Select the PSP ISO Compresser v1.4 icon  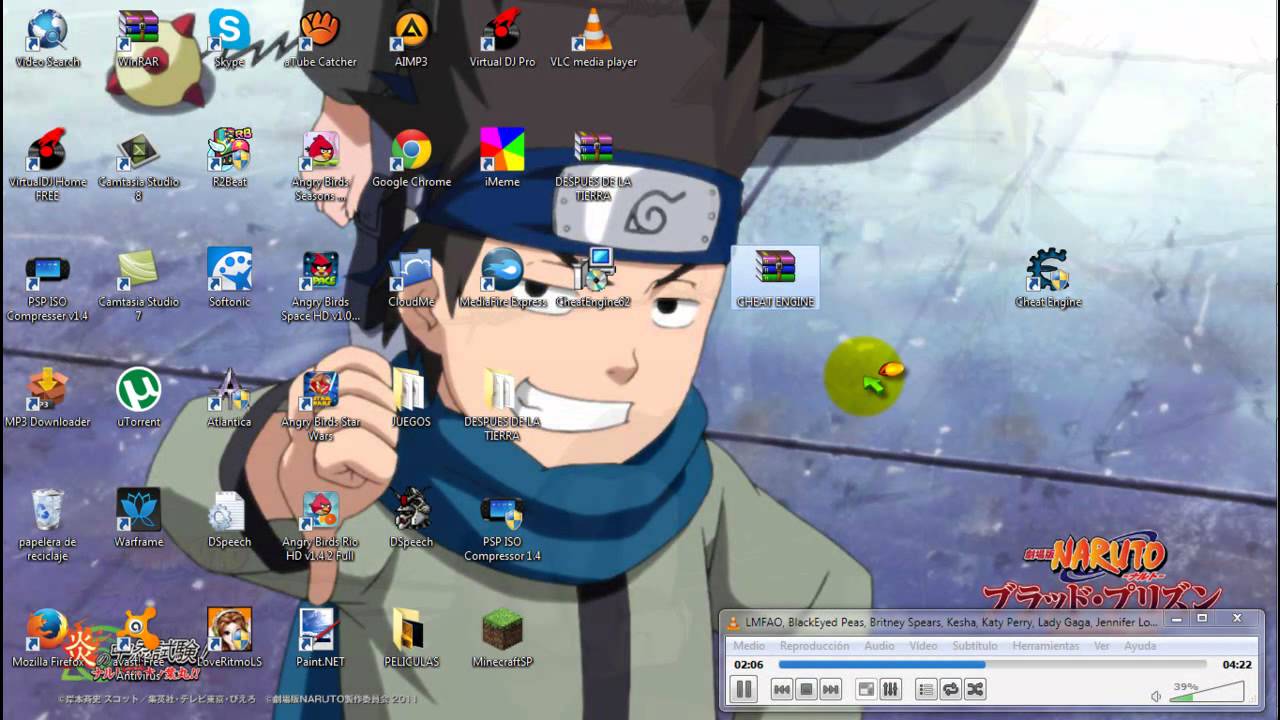click(x=47, y=285)
